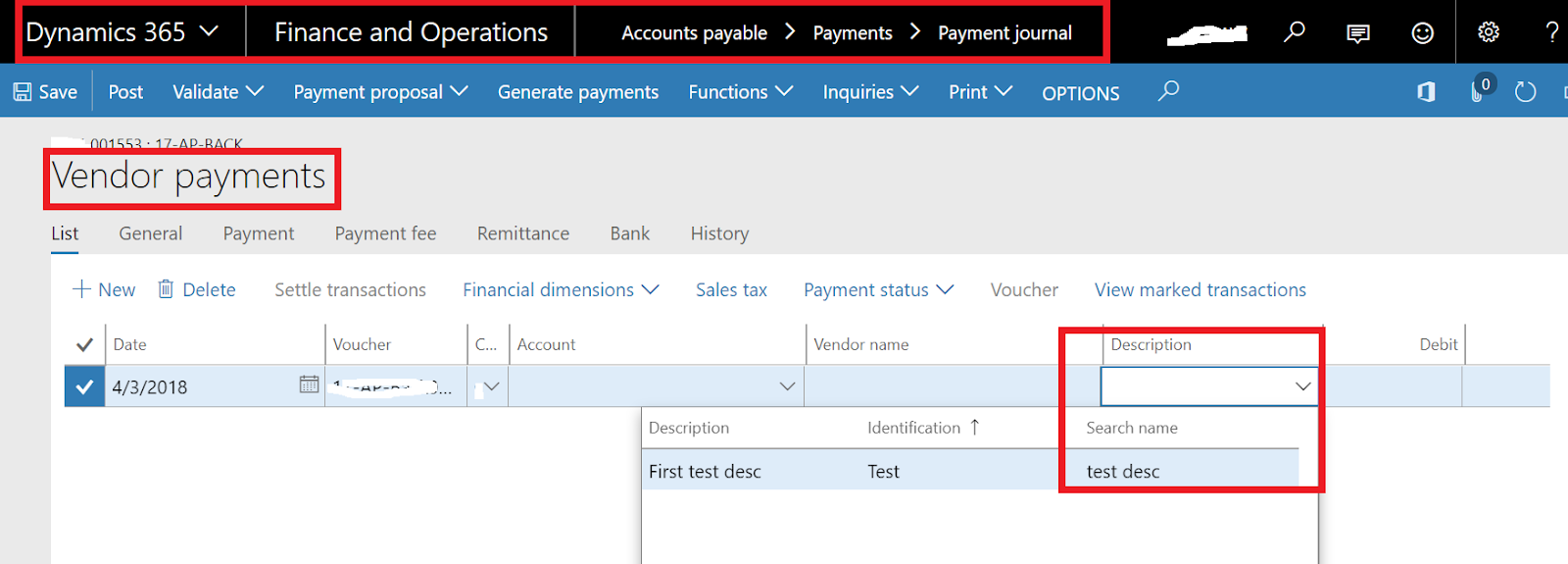Open the settings gear icon

pos(1489,32)
